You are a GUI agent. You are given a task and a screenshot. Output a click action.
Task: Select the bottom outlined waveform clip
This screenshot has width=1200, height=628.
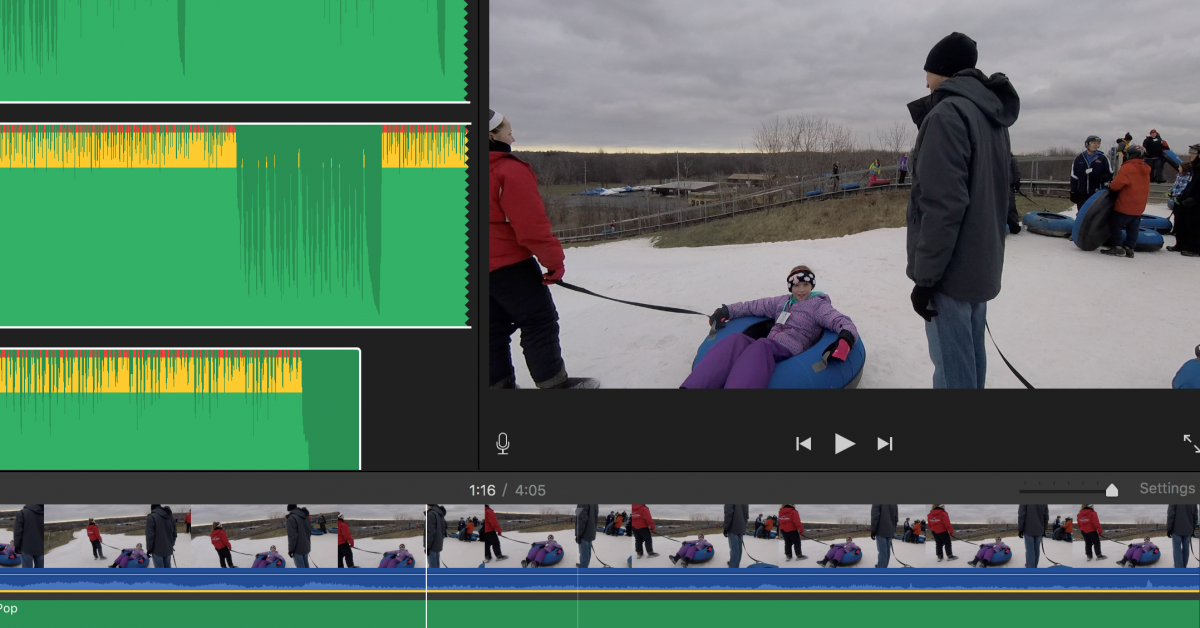pos(180,409)
